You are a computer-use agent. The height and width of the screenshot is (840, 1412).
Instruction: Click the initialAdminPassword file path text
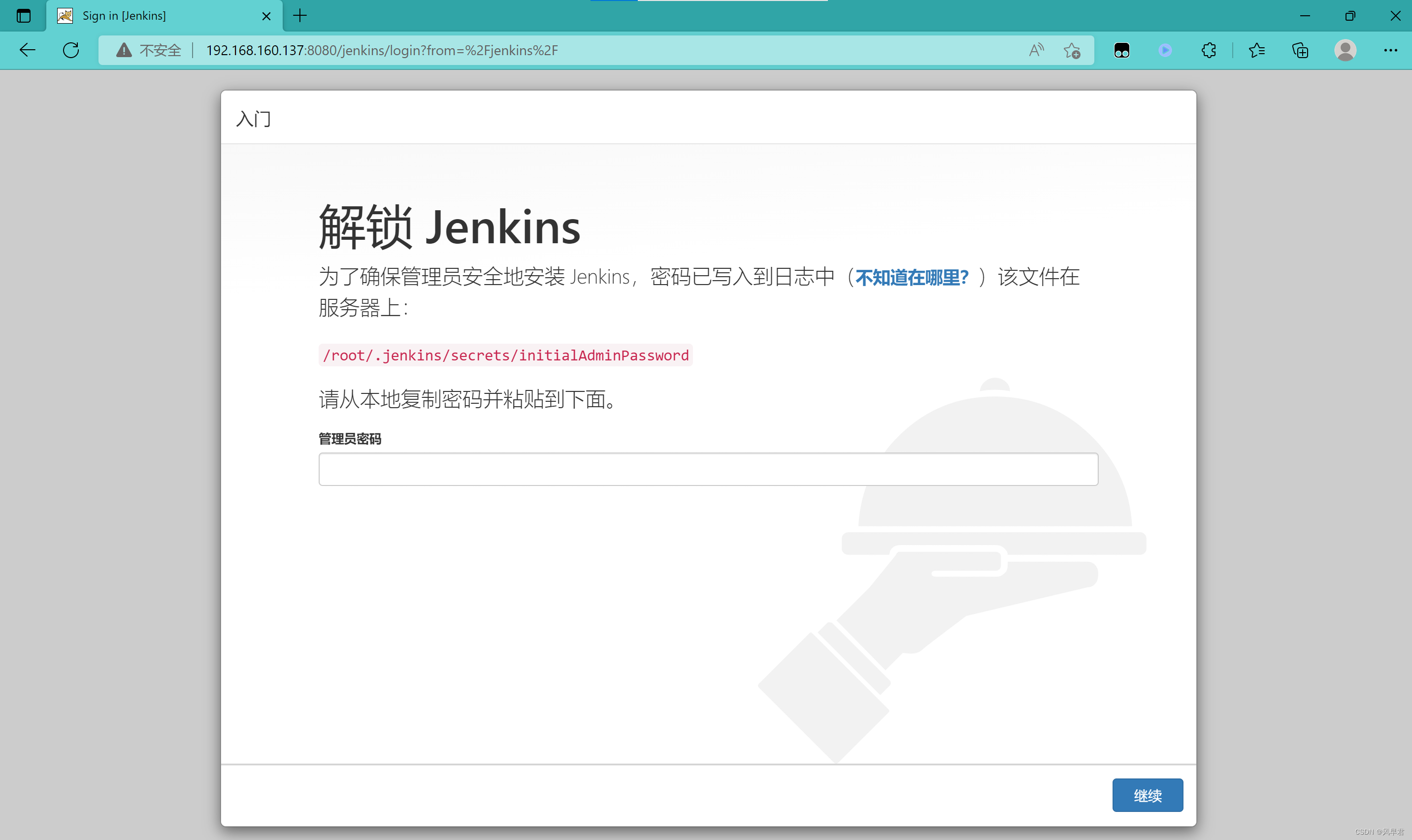coord(506,355)
